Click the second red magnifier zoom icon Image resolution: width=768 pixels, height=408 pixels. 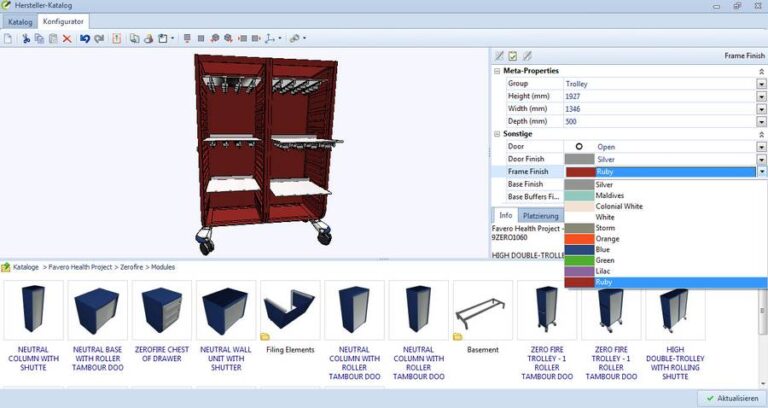pyautogui.click(x=228, y=38)
